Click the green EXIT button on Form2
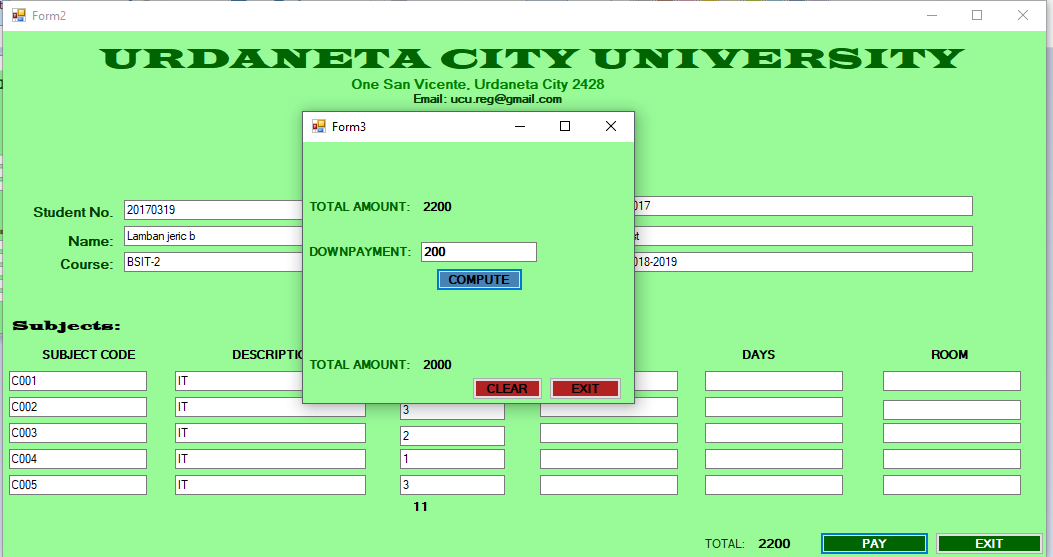This screenshot has width=1053, height=557. tap(988, 543)
